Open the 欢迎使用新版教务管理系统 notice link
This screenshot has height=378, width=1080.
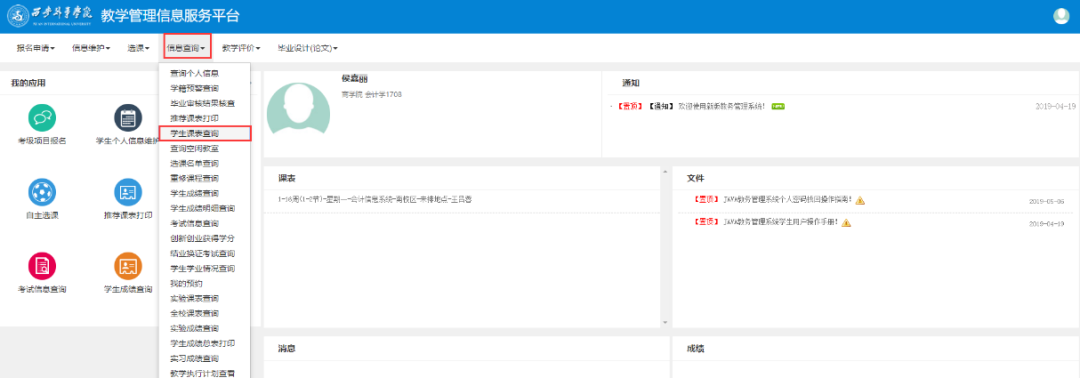click(x=721, y=106)
